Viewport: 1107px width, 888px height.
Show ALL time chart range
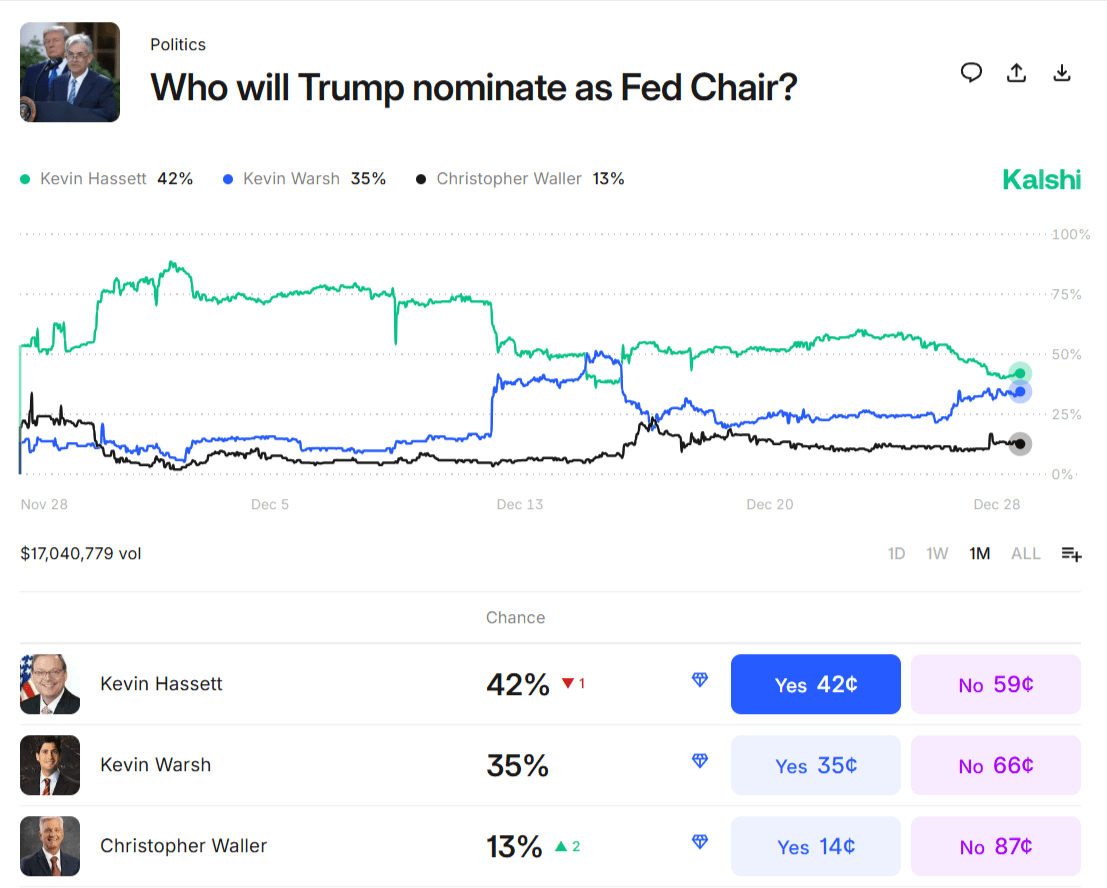click(1026, 554)
